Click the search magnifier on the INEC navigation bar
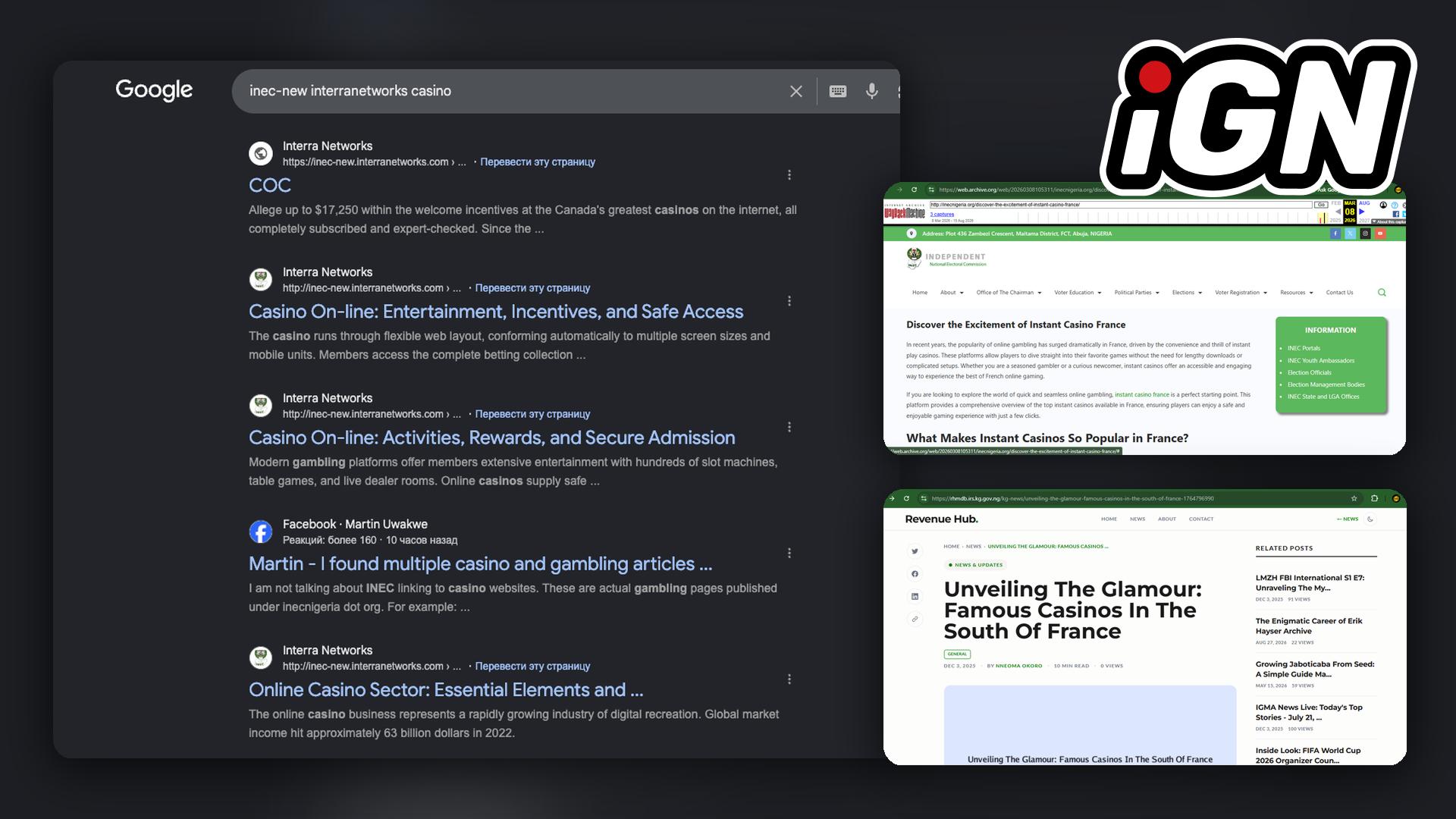Viewport: 1456px width, 819px height. pos(1382,292)
